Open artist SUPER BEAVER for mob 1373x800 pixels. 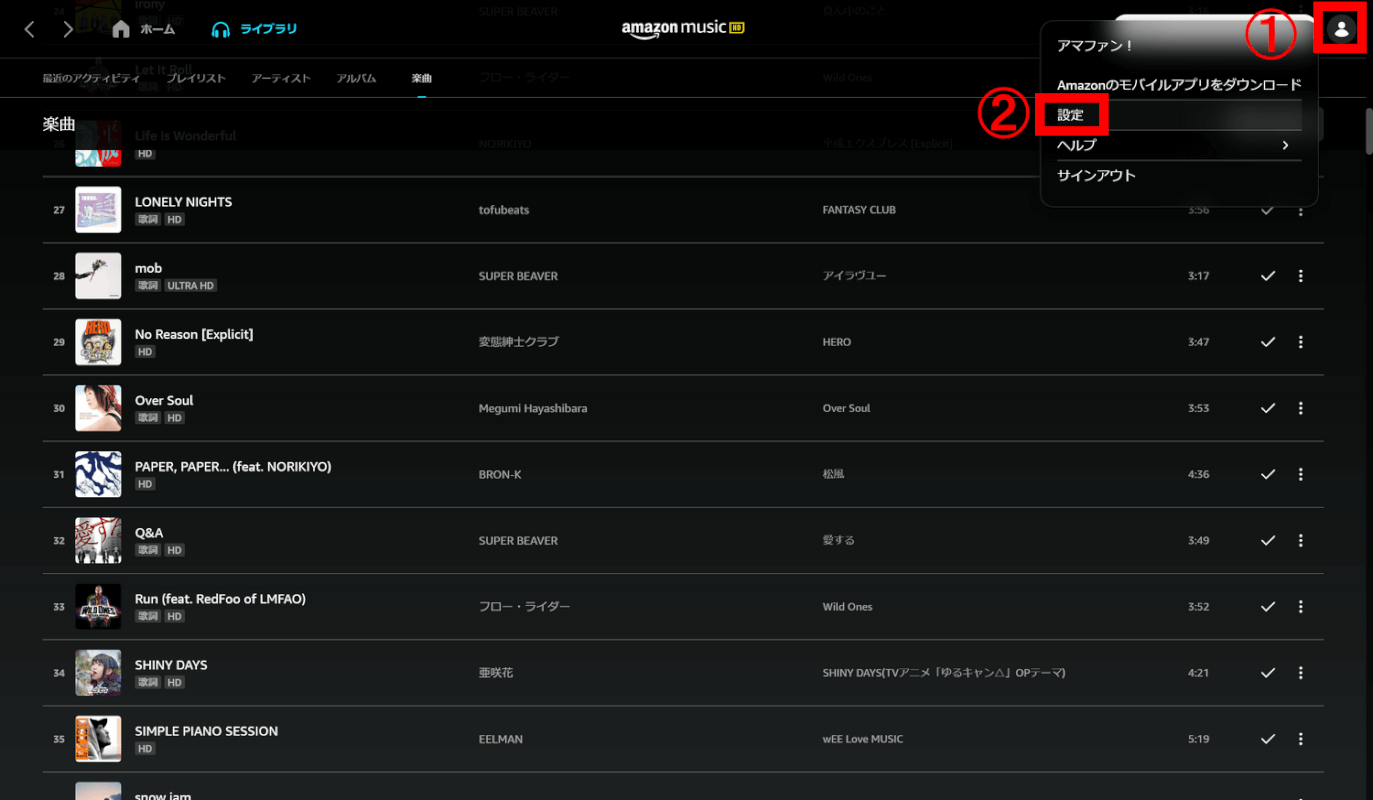point(518,276)
